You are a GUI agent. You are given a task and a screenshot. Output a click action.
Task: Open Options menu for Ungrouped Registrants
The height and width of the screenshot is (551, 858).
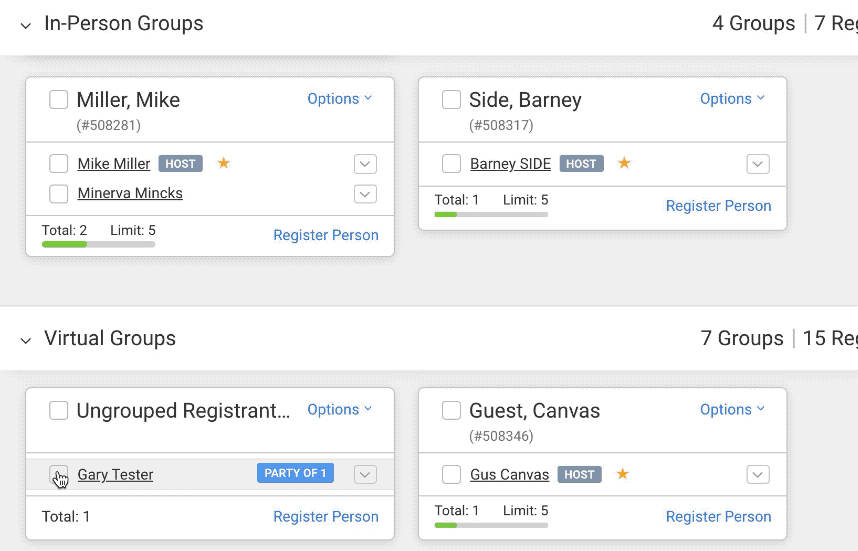339,410
